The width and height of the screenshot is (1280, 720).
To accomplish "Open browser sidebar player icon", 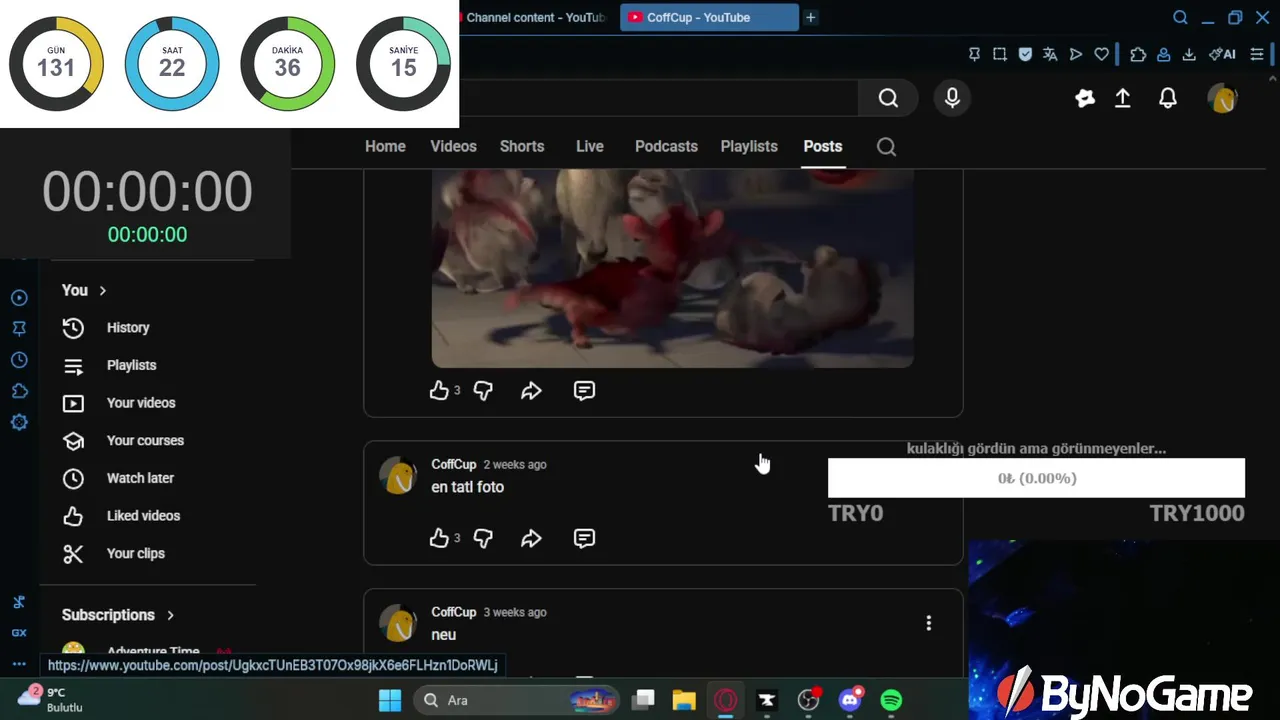I will pos(19,298).
